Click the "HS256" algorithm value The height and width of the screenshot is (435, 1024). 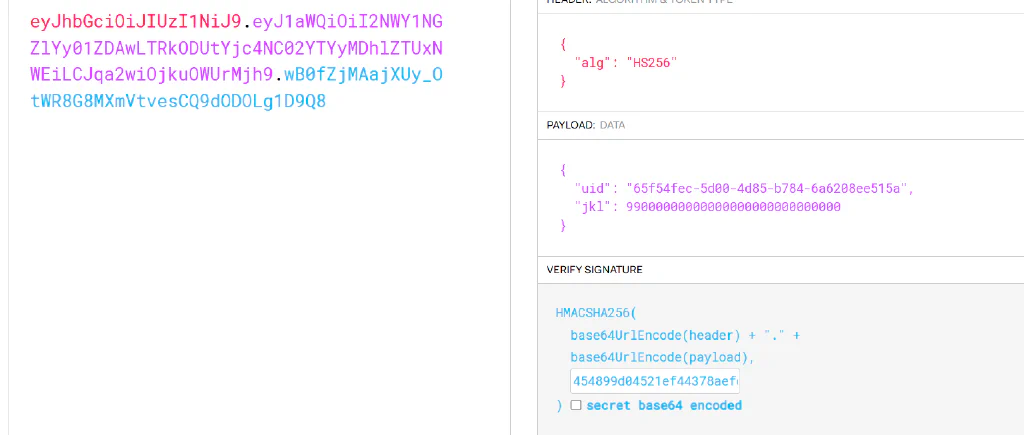tap(652, 63)
